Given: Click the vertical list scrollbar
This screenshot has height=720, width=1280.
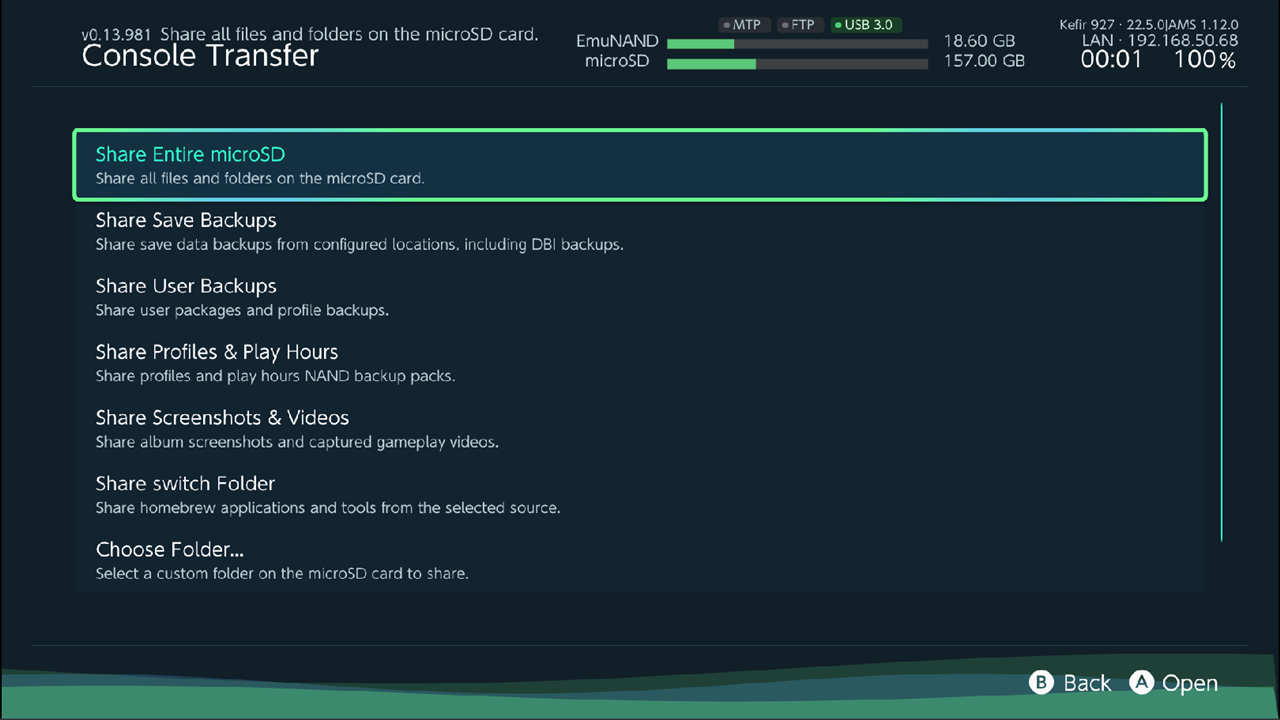Looking at the screenshot, I should pos(1221,322).
